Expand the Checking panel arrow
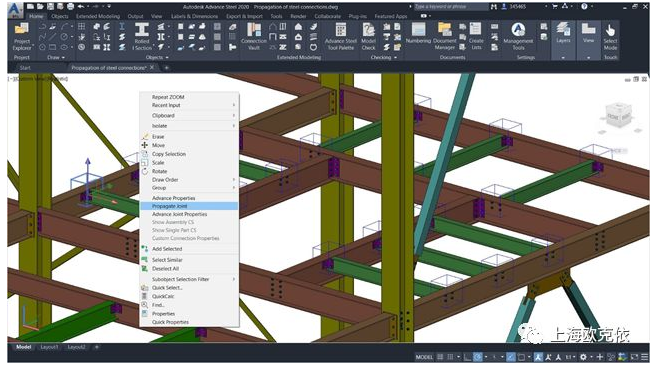 (x=396, y=57)
